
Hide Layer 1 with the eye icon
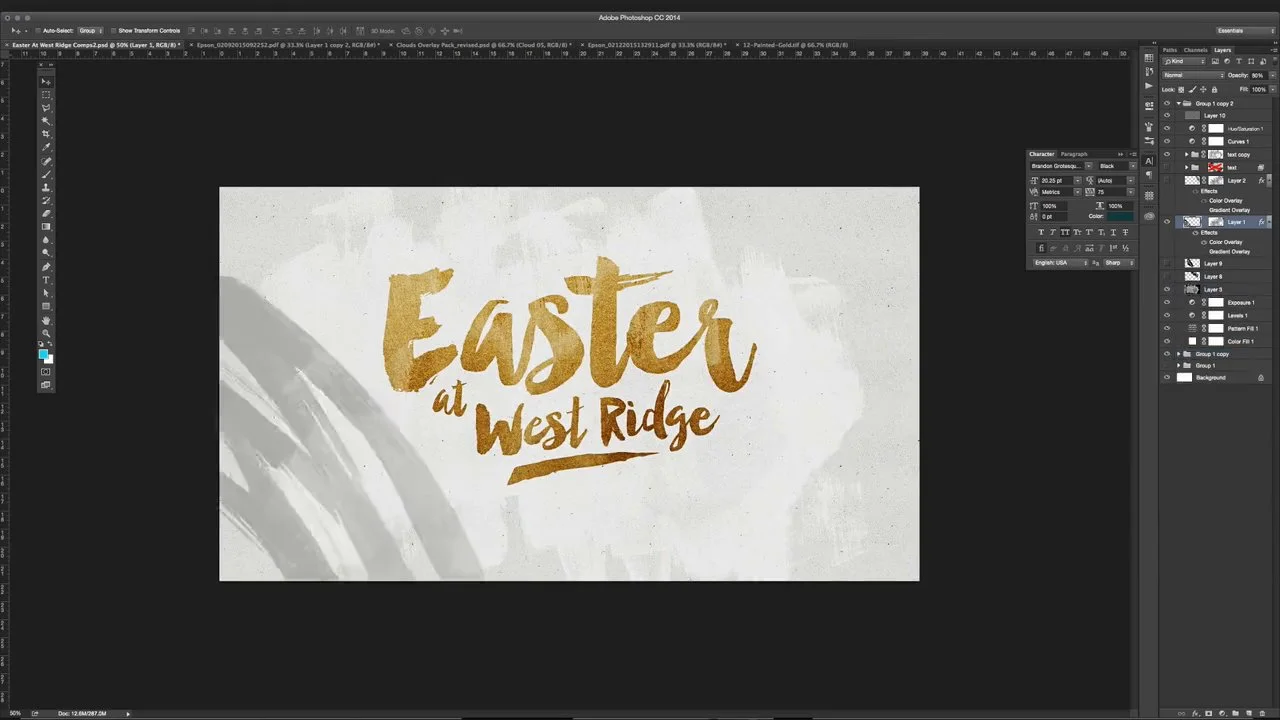[1166, 221]
